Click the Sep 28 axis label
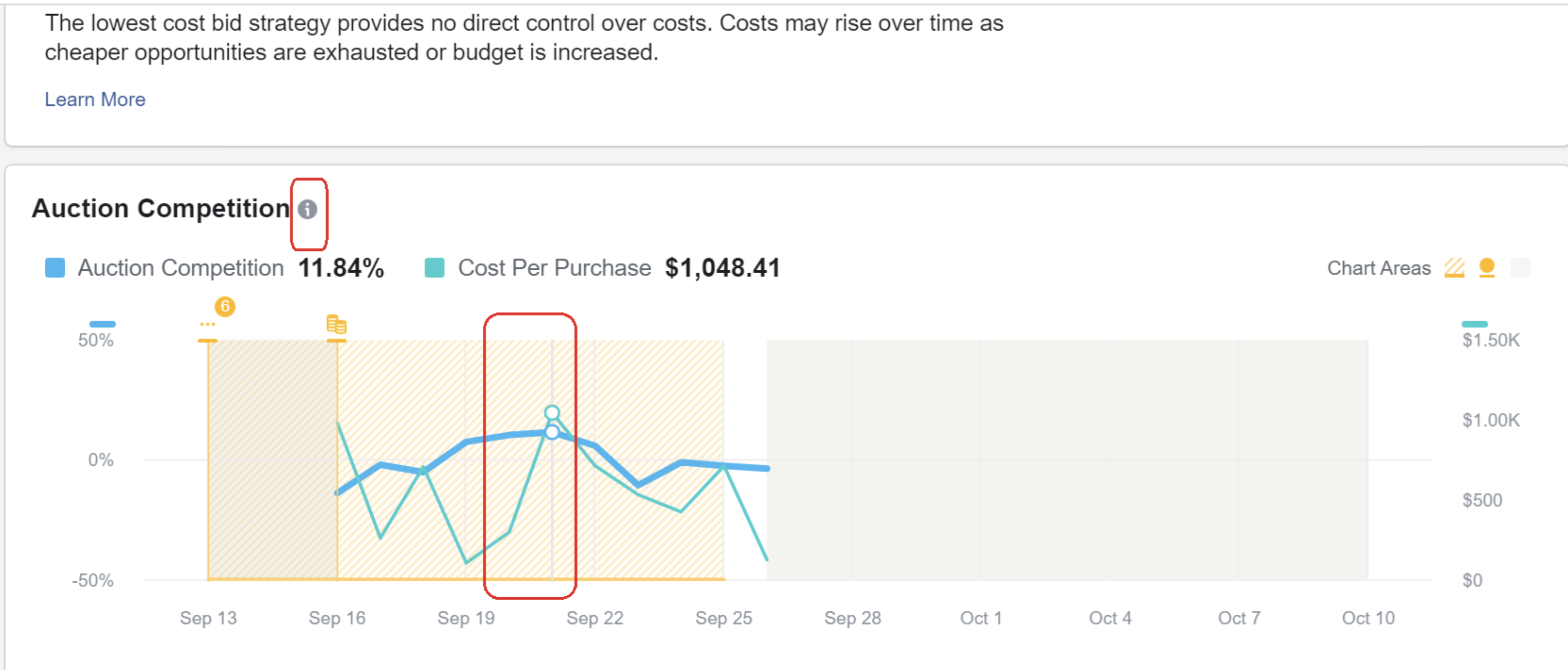This screenshot has height=670, width=1568. (853, 618)
